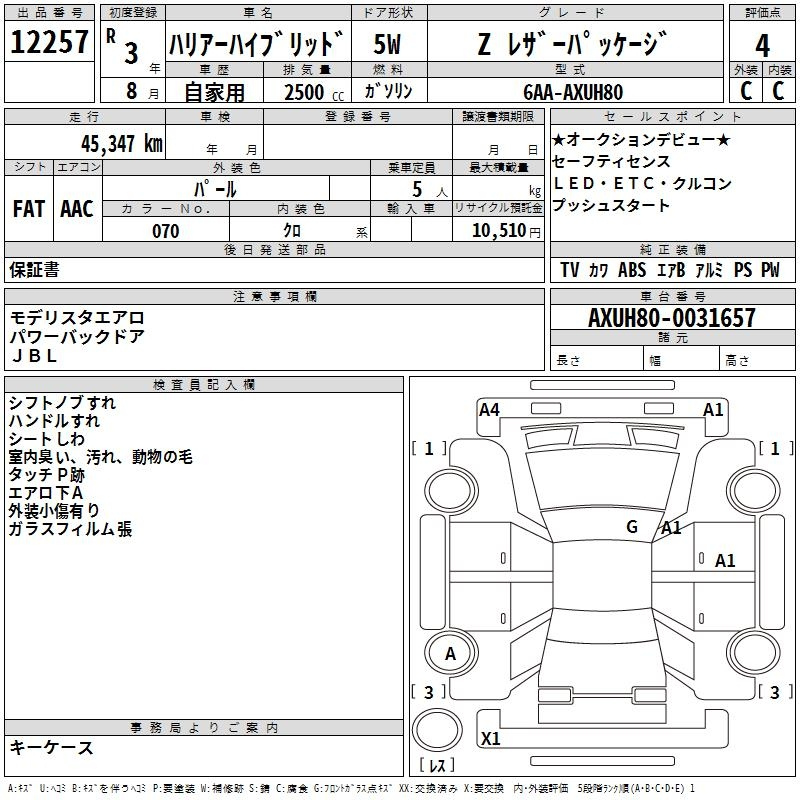Select the FAT shift type cell
This screenshot has height=800, width=800.
point(29,208)
